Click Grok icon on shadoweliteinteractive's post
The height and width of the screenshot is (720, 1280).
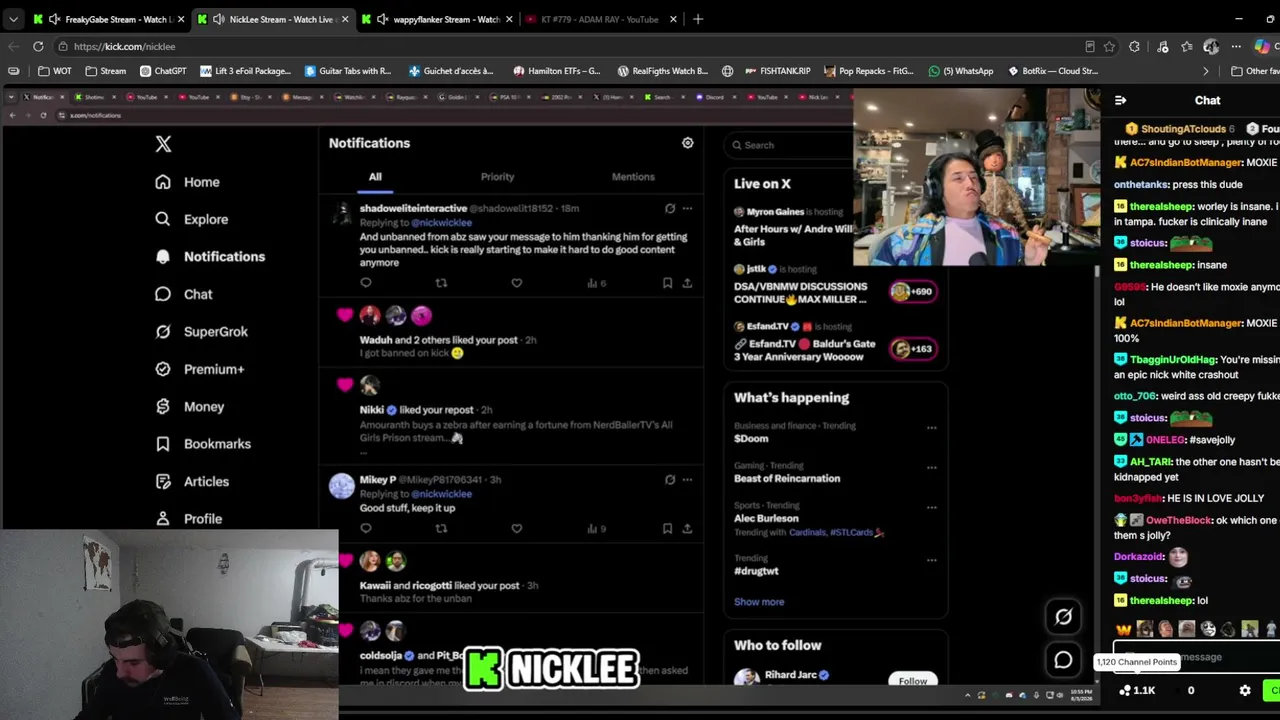coord(670,208)
